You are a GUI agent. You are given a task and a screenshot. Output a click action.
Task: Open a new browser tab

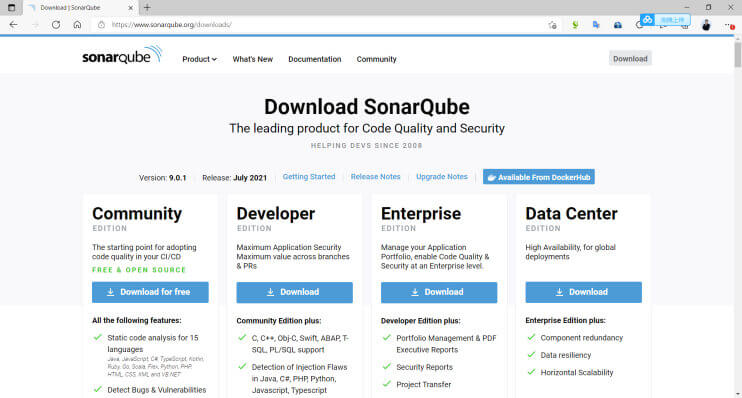(147, 8)
